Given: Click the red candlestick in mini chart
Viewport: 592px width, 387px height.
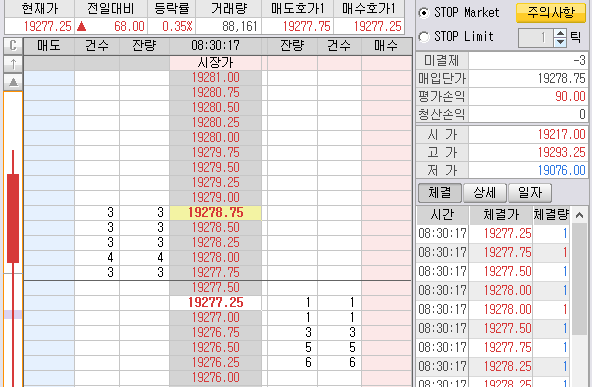Looking at the screenshot, I should click(x=13, y=218).
